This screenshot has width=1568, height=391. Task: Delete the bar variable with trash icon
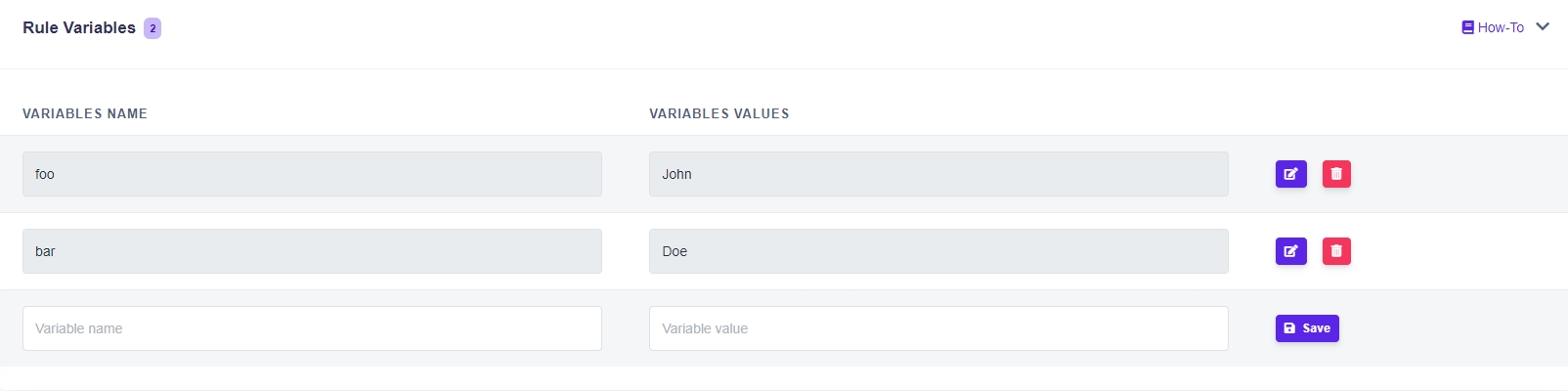(x=1336, y=251)
